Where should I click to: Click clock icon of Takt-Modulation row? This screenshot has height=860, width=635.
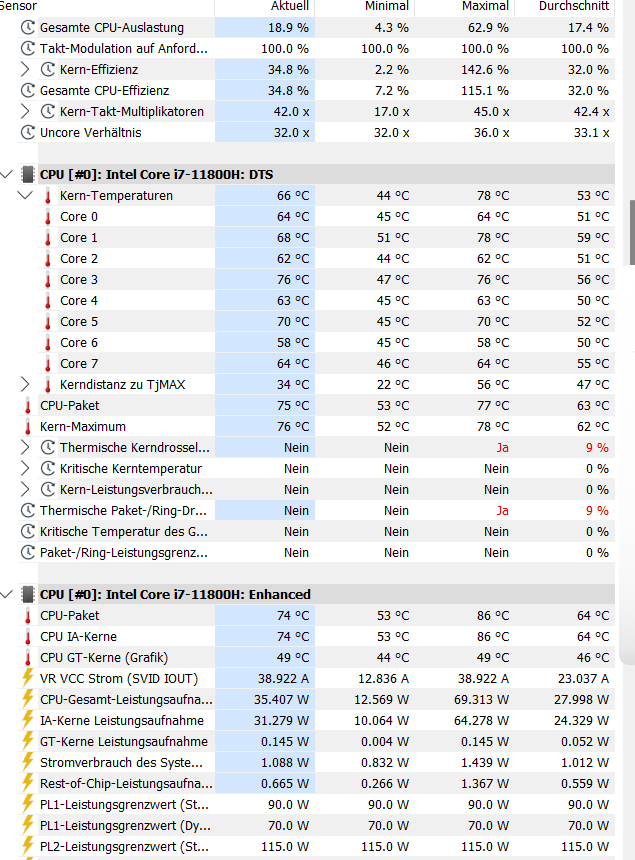(x=28, y=48)
